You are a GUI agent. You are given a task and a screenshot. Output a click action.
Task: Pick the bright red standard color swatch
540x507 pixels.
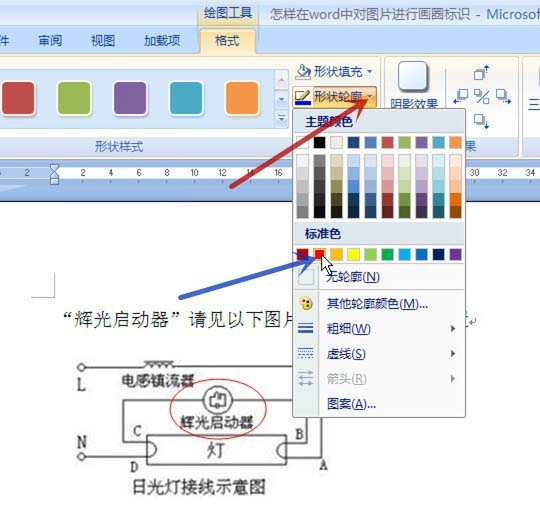point(320,254)
